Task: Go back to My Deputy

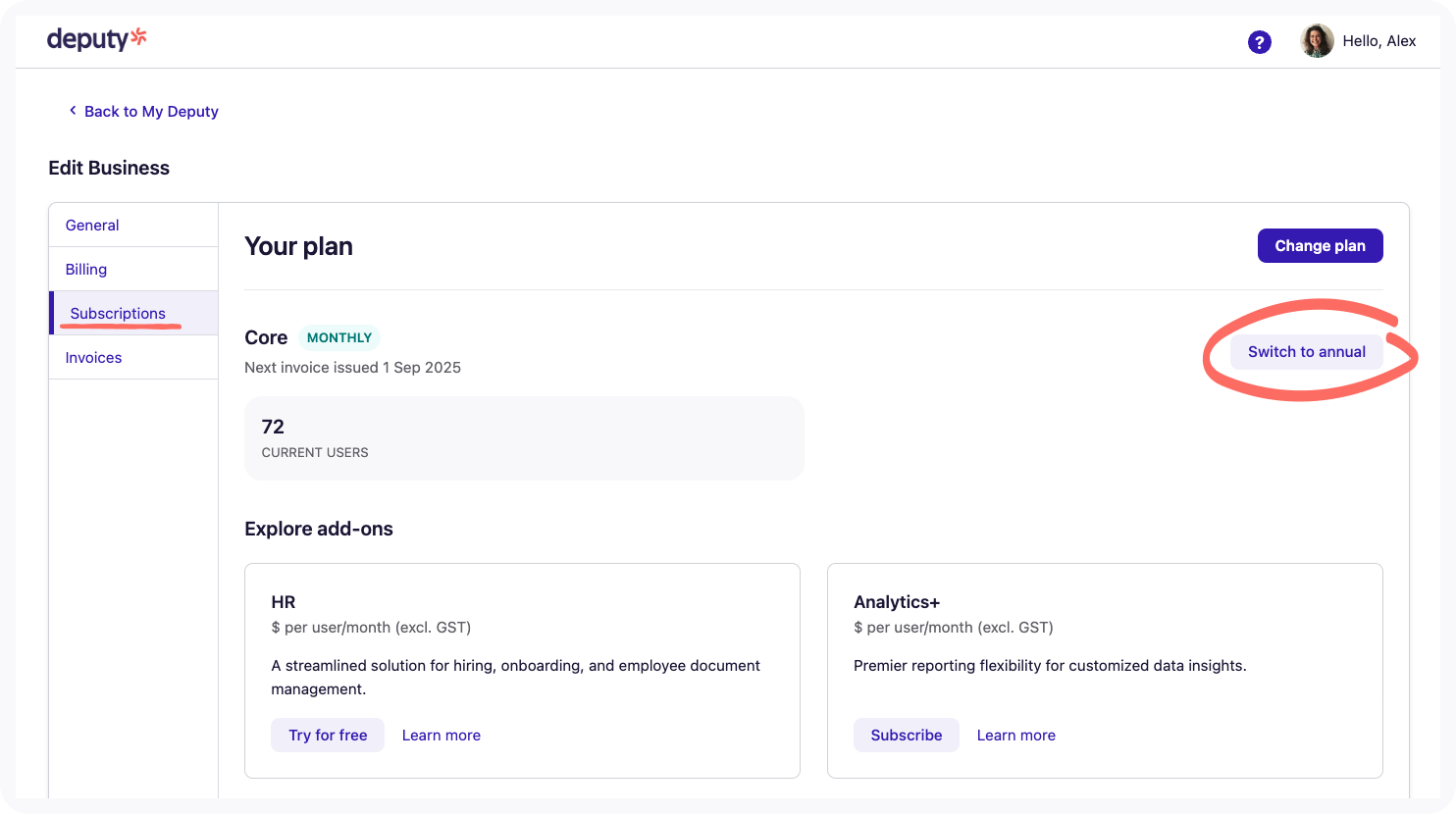Action: (151, 112)
